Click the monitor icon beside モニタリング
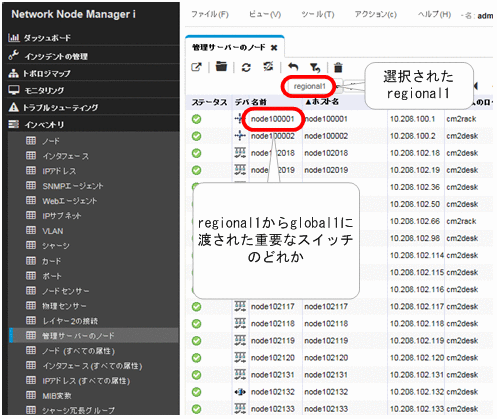 click(14, 90)
